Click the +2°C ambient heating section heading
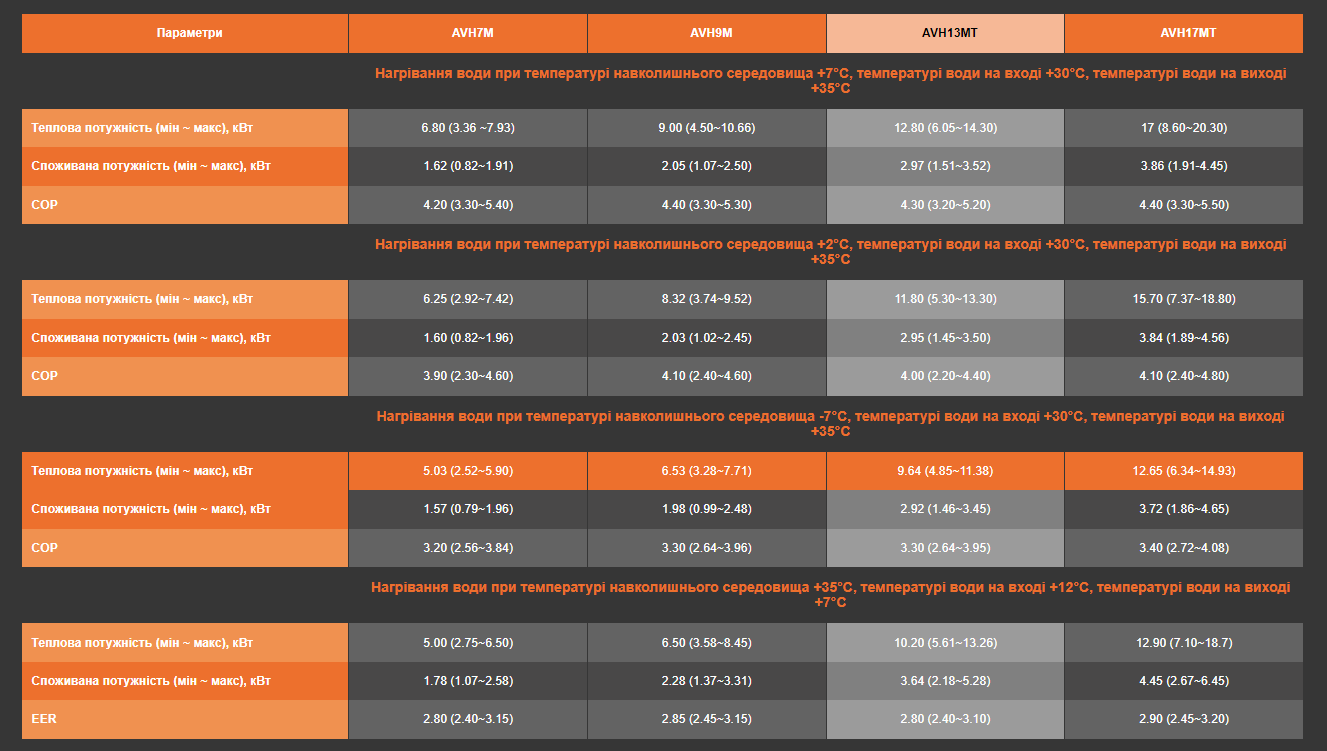This screenshot has height=751, width=1327. point(830,252)
